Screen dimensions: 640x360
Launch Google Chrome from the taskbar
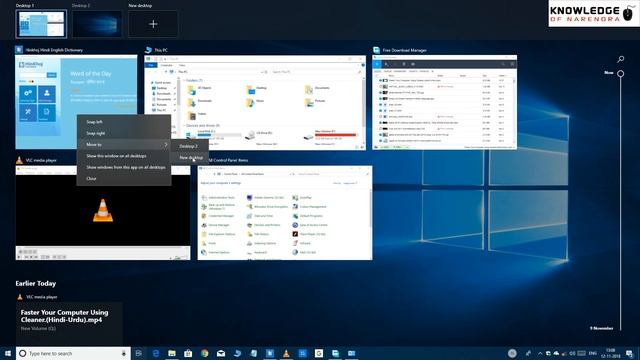(204, 353)
